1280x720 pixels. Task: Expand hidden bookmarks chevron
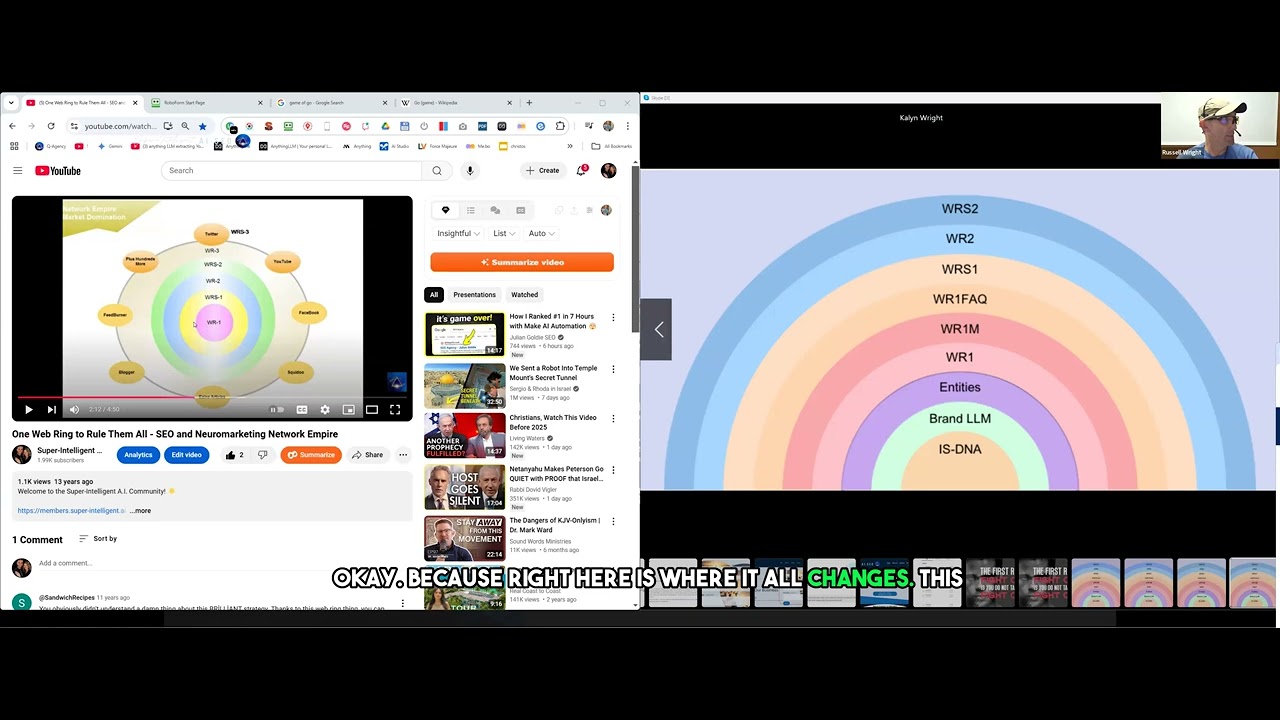pos(570,146)
